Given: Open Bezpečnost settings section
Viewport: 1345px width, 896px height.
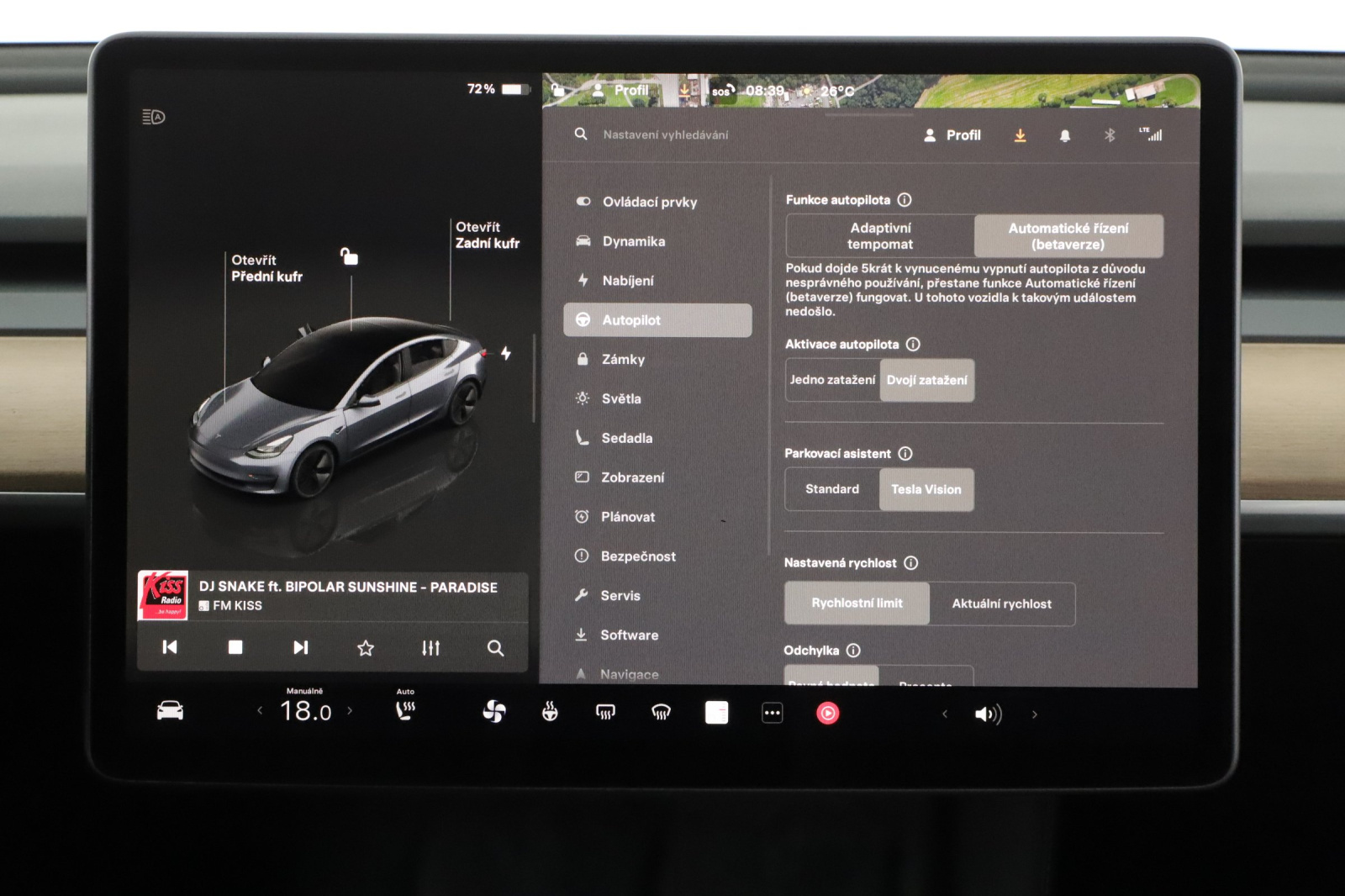Looking at the screenshot, I should (x=657, y=556).
